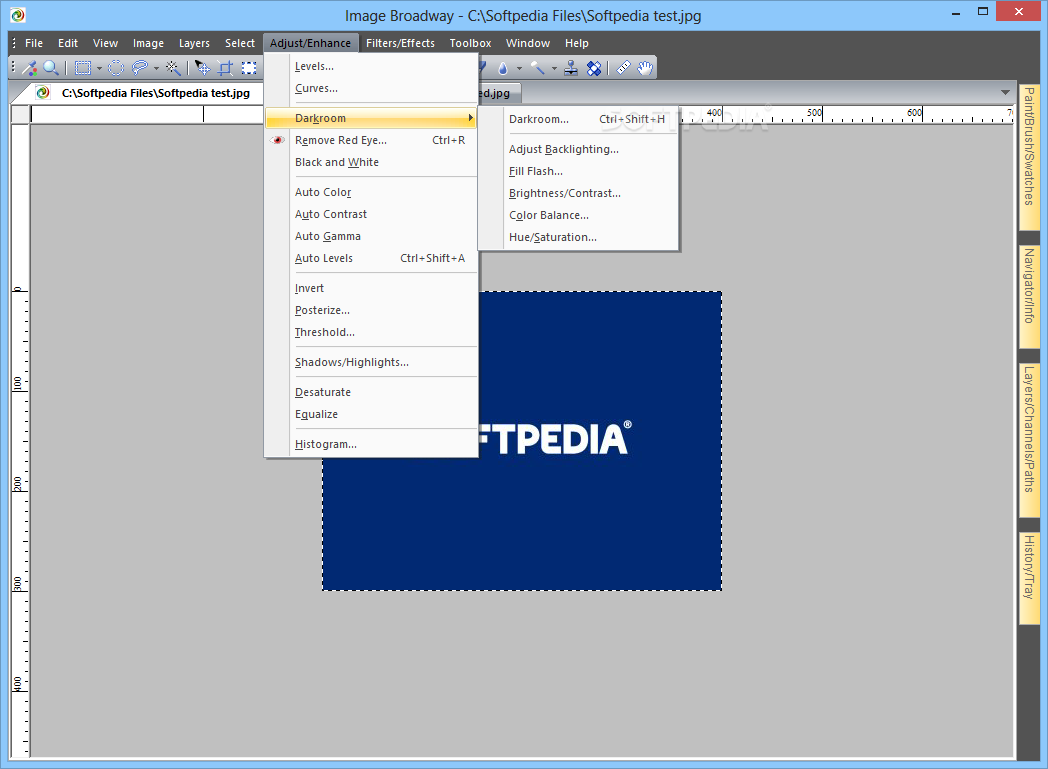Open Hue/Saturation... in submenu
This screenshot has width=1048, height=769.
(578, 238)
